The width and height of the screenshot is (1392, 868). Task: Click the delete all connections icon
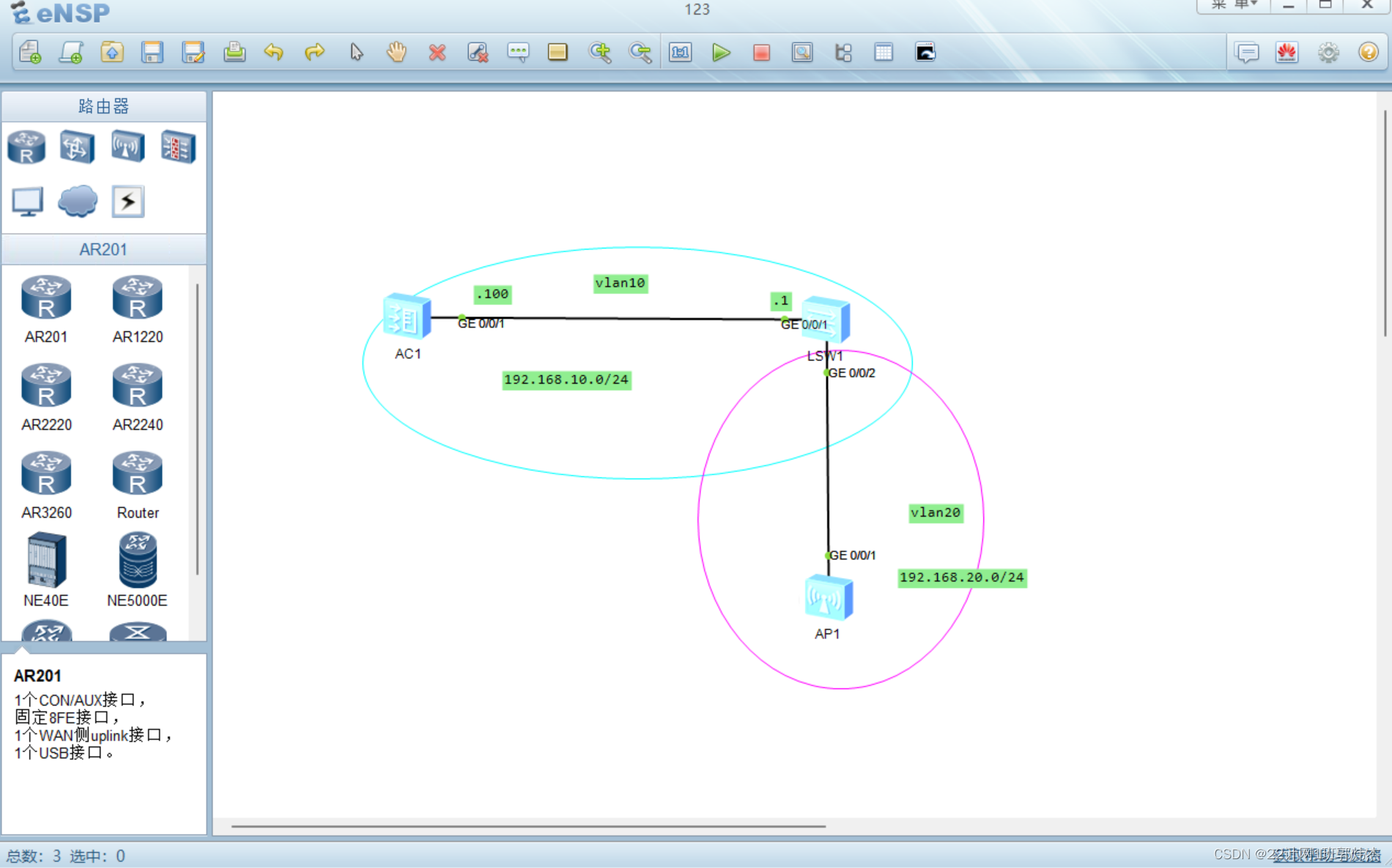478,53
